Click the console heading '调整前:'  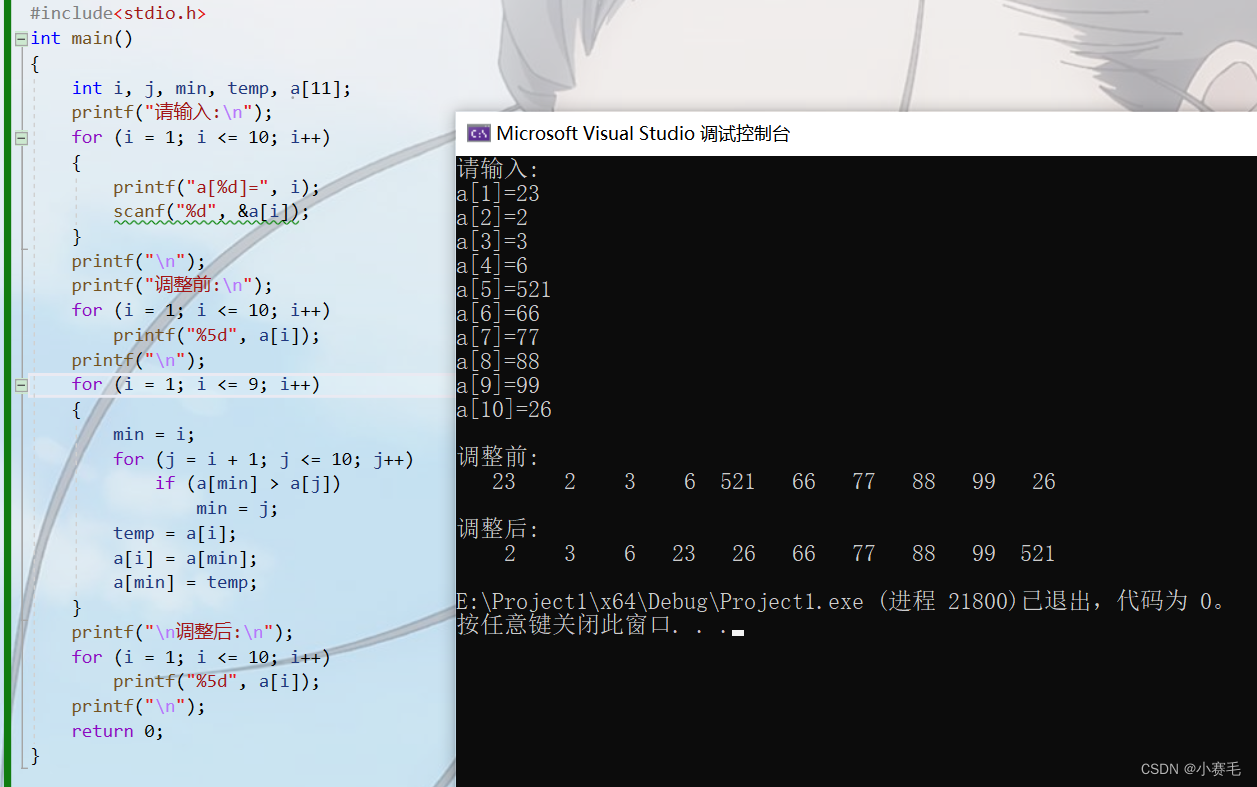[498, 458]
